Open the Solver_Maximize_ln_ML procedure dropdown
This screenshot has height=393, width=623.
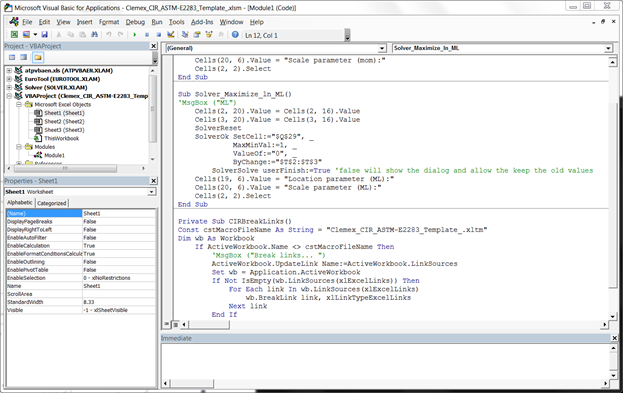tap(608, 48)
